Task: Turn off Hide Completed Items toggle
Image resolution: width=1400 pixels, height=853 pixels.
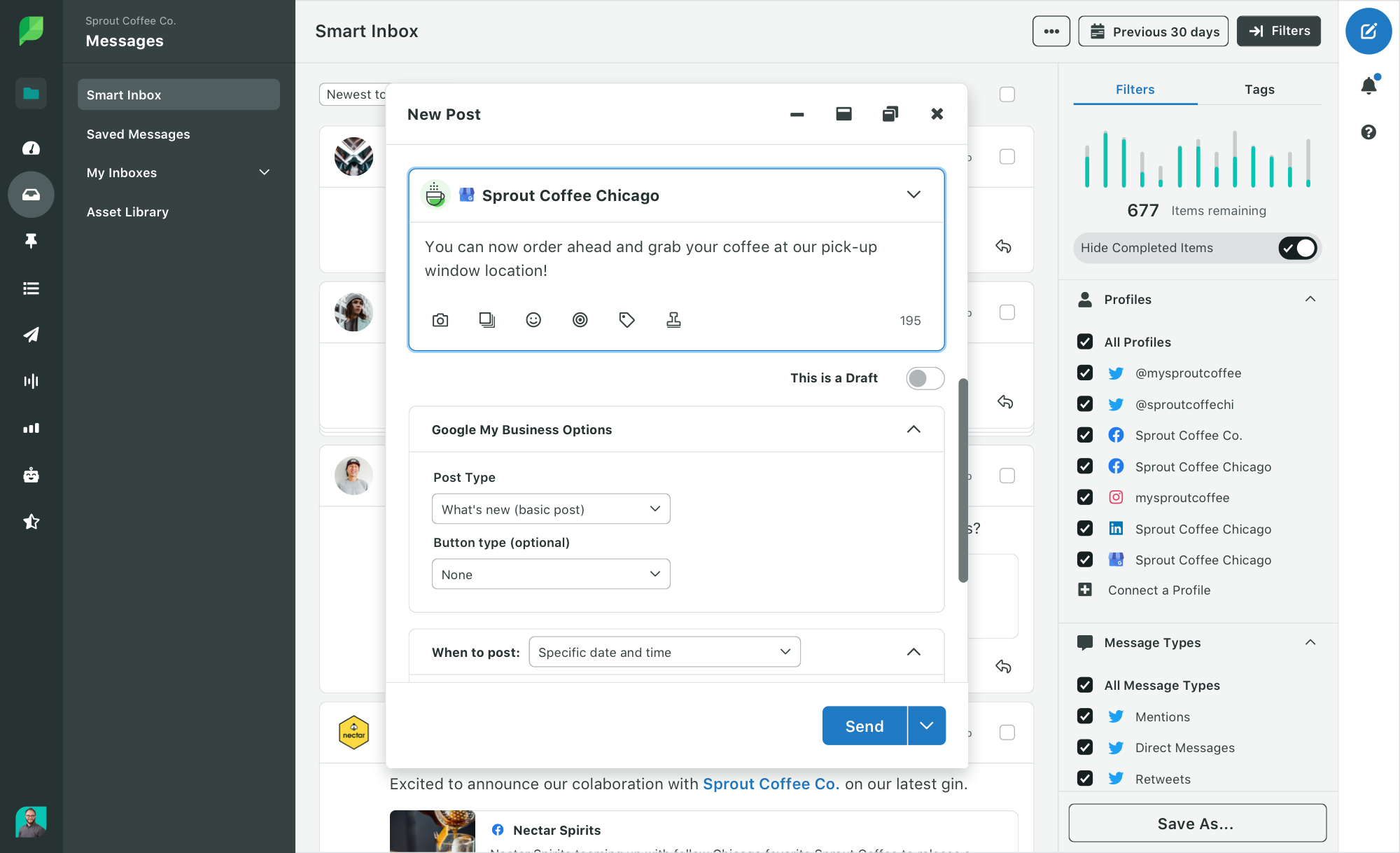Action: click(x=1298, y=248)
